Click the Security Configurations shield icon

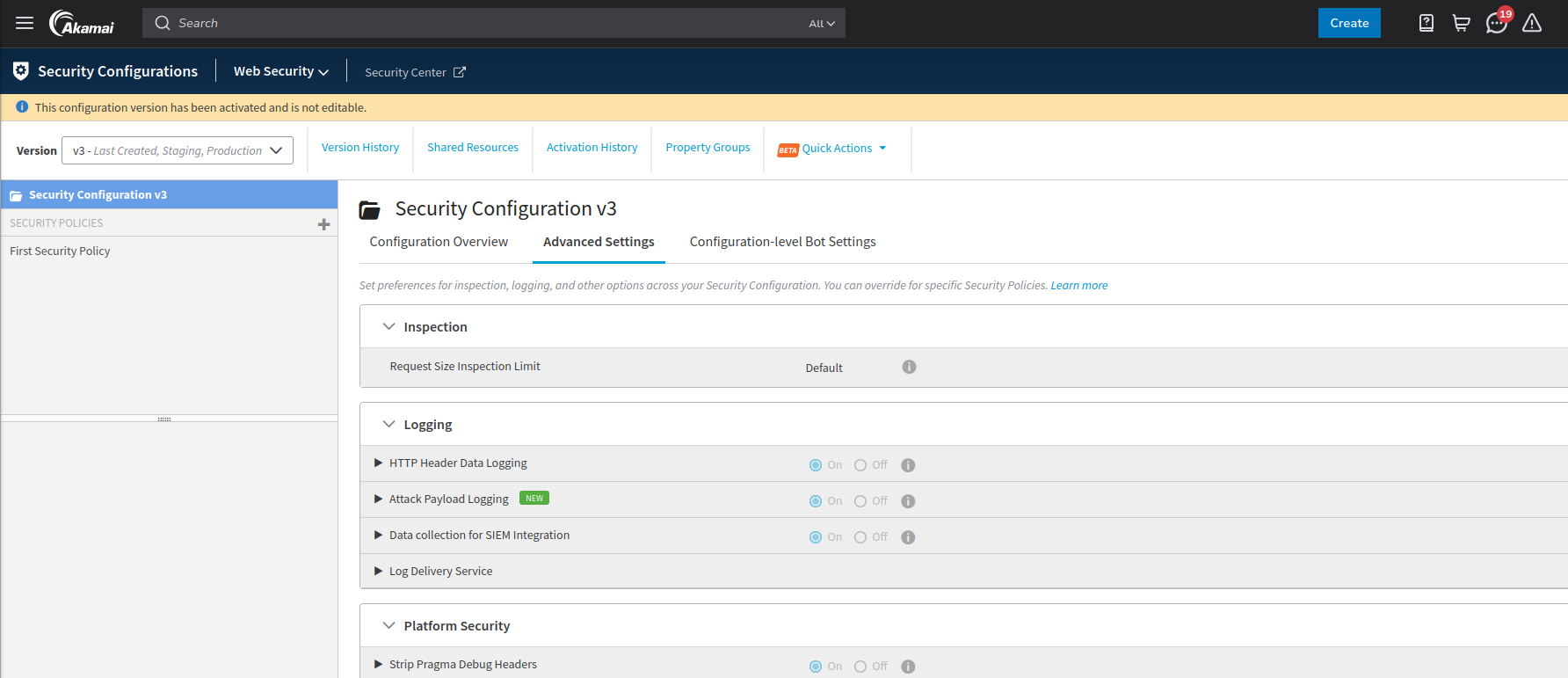21,71
